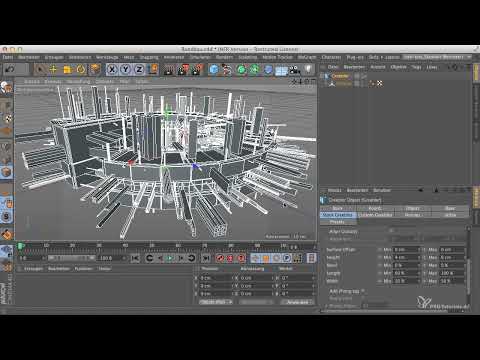The height and width of the screenshot is (360, 480).
Task: Jump to the end of the animation
Action: [x=206, y=258]
